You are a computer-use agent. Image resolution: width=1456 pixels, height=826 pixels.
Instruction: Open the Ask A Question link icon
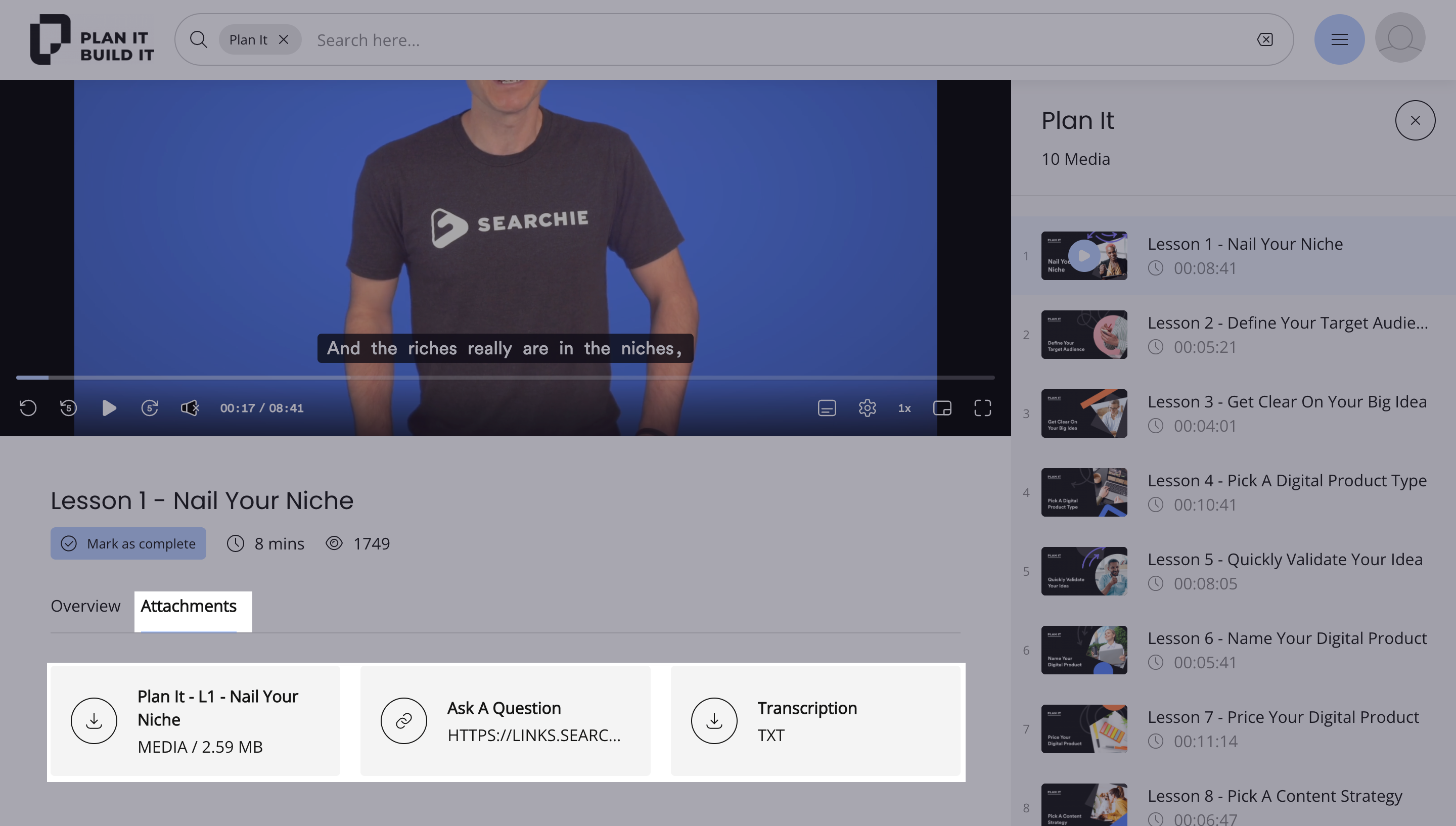(x=404, y=720)
